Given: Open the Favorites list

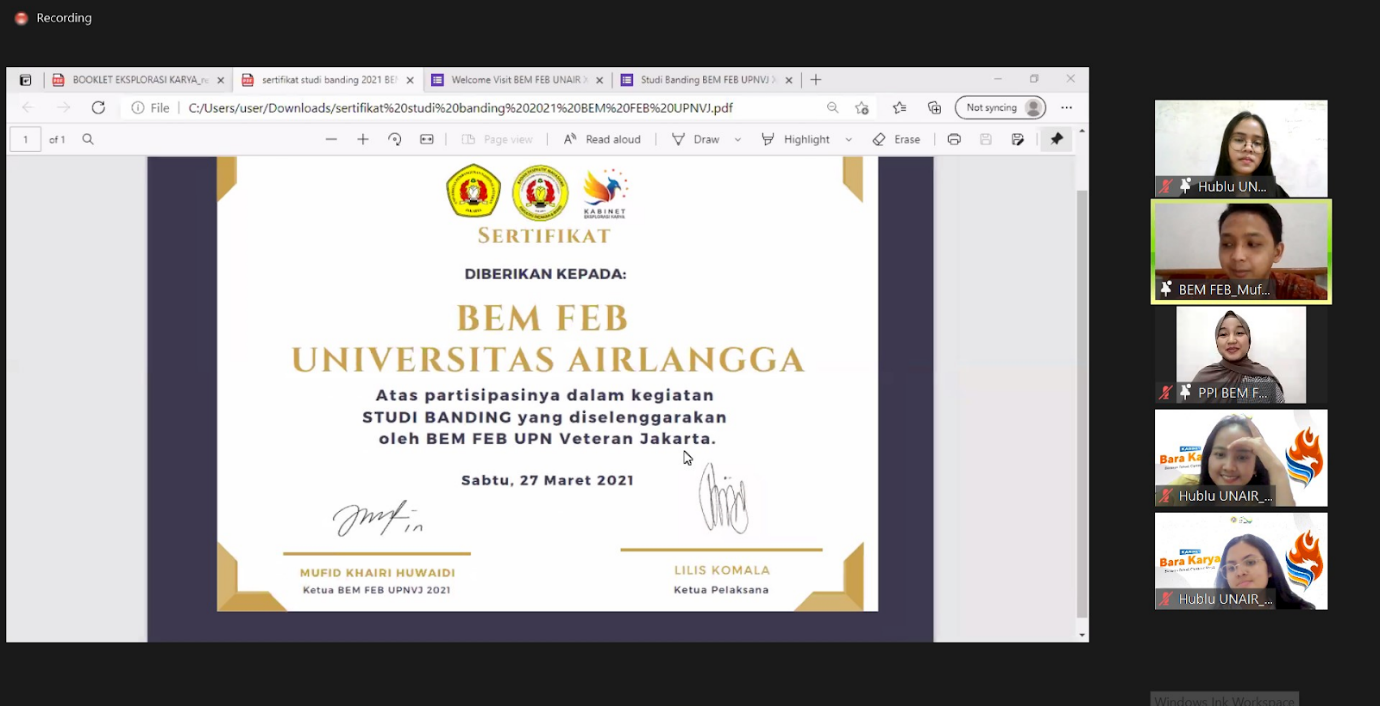Looking at the screenshot, I should click(x=899, y=108).
